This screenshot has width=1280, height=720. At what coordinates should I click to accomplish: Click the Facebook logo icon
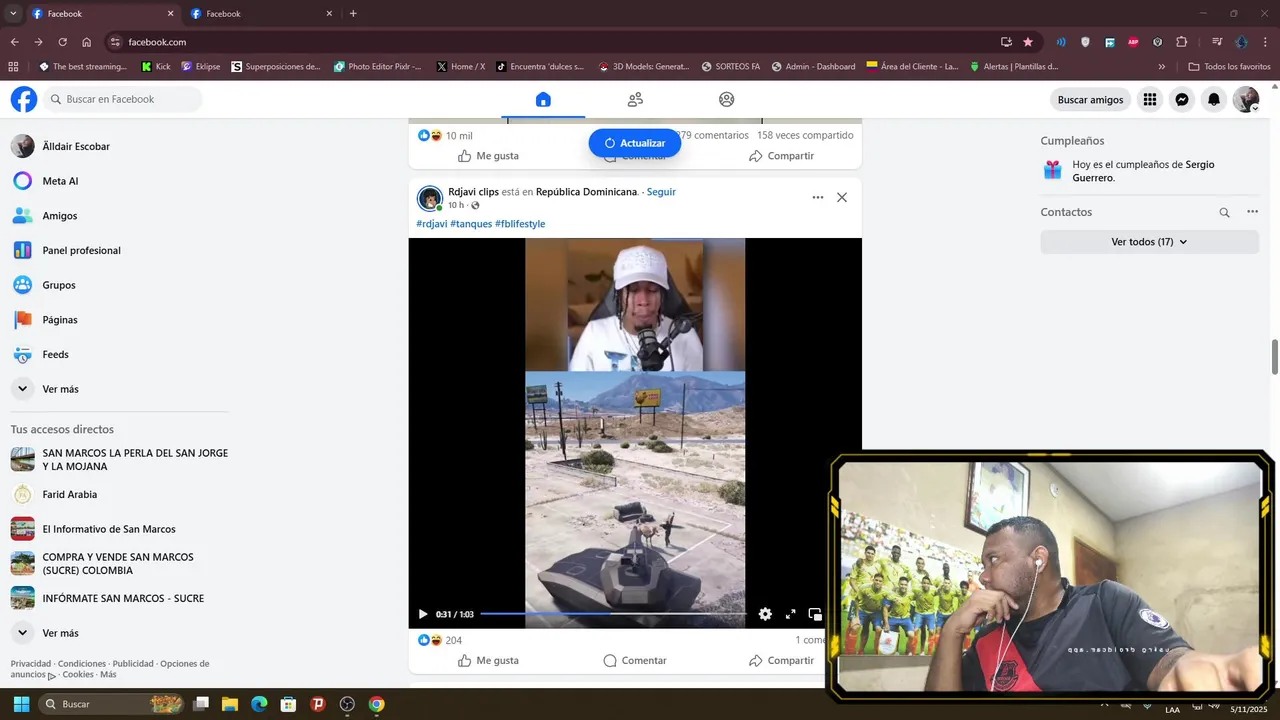24,99
